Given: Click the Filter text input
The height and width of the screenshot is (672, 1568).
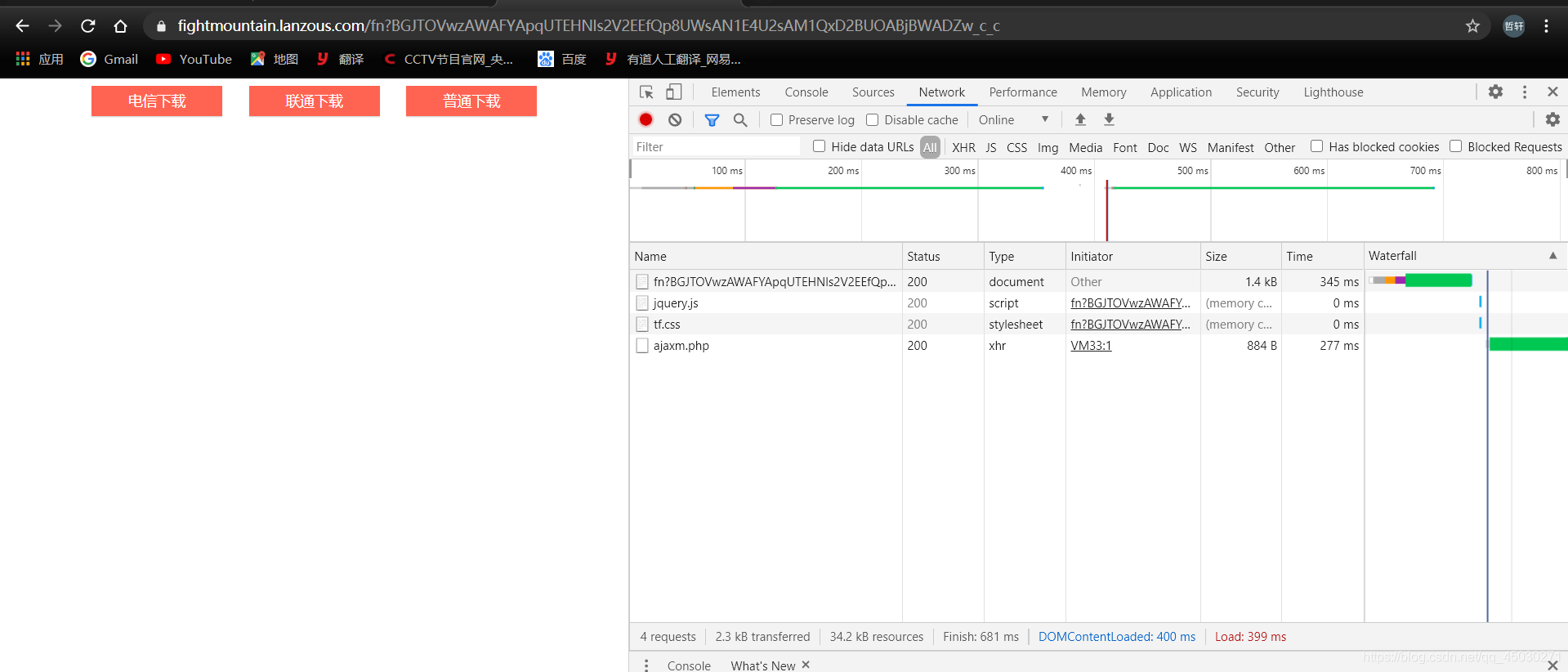Looking at the screenshot, I should [717, 147].
